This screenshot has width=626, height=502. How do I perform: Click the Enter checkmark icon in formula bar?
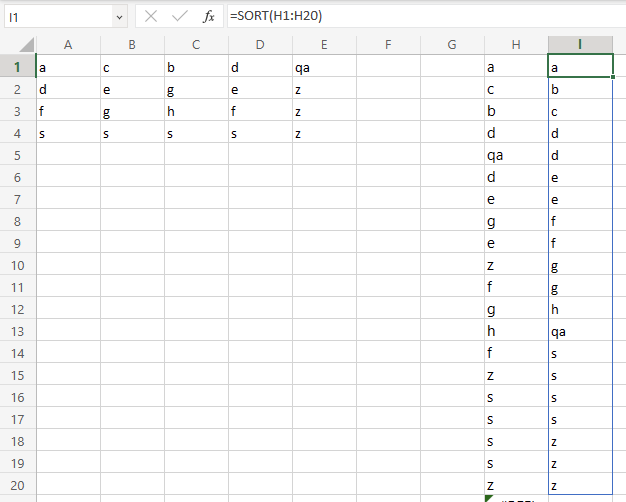(x=180, y=16)
